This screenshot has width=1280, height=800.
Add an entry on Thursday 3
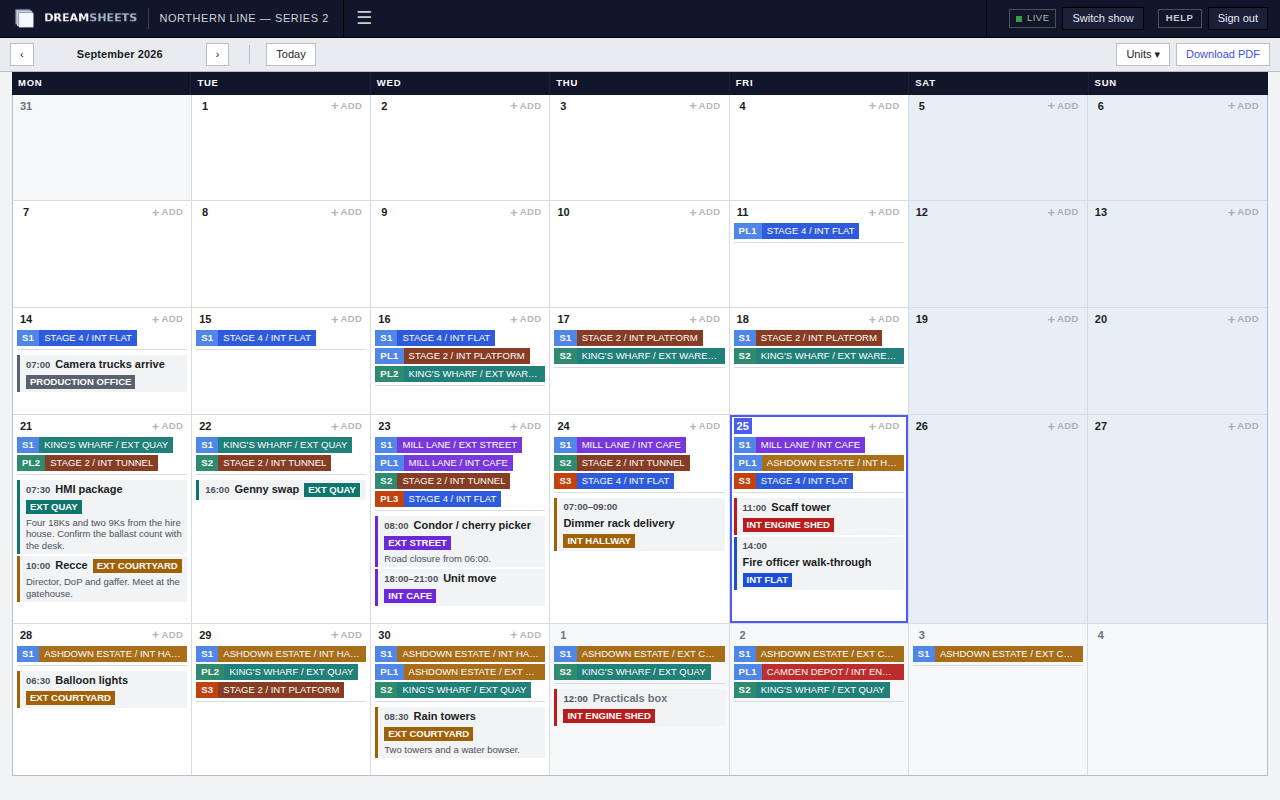click(705, 106)
